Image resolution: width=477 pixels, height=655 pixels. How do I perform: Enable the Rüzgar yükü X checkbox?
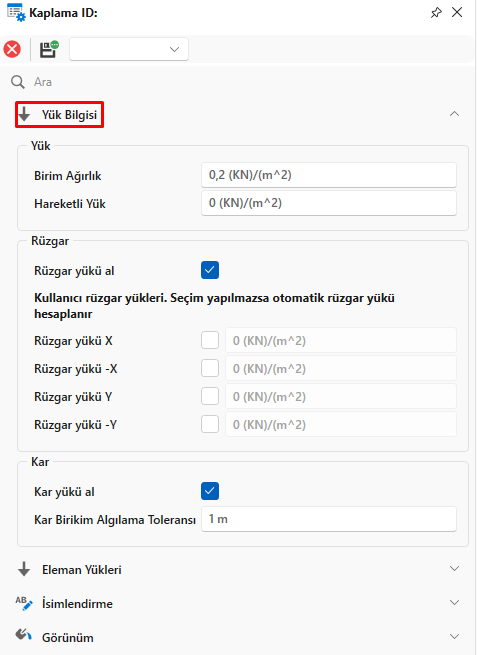[x=210, y=340]
